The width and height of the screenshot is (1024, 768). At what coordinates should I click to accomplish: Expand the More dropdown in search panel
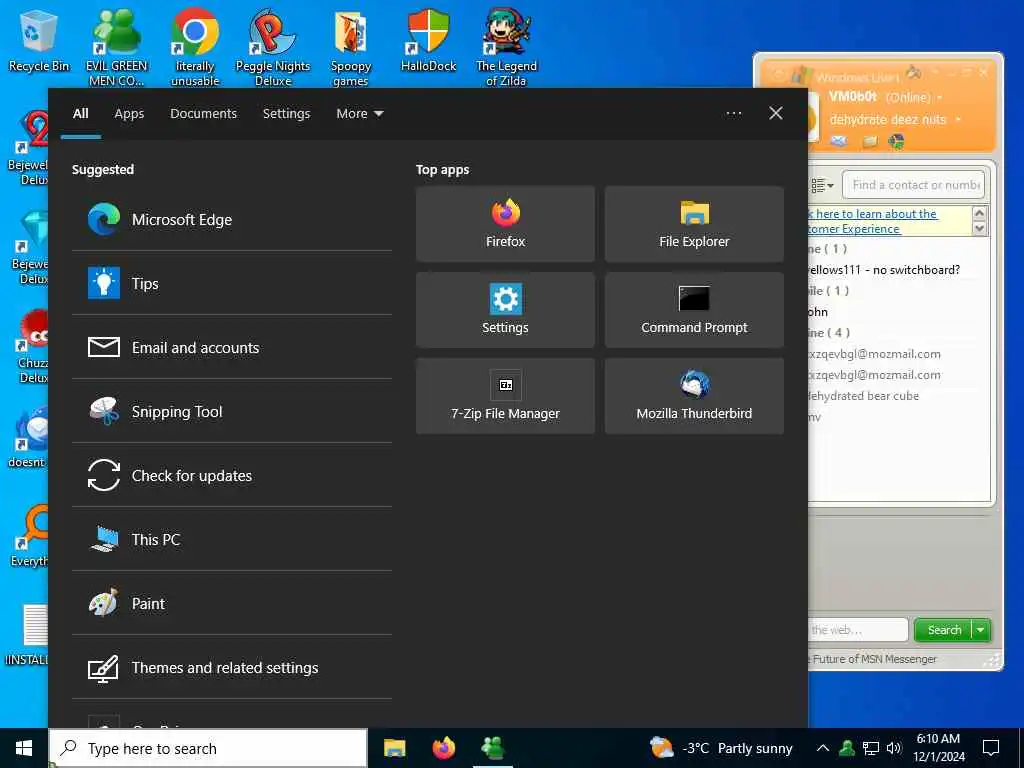[359, 114]
